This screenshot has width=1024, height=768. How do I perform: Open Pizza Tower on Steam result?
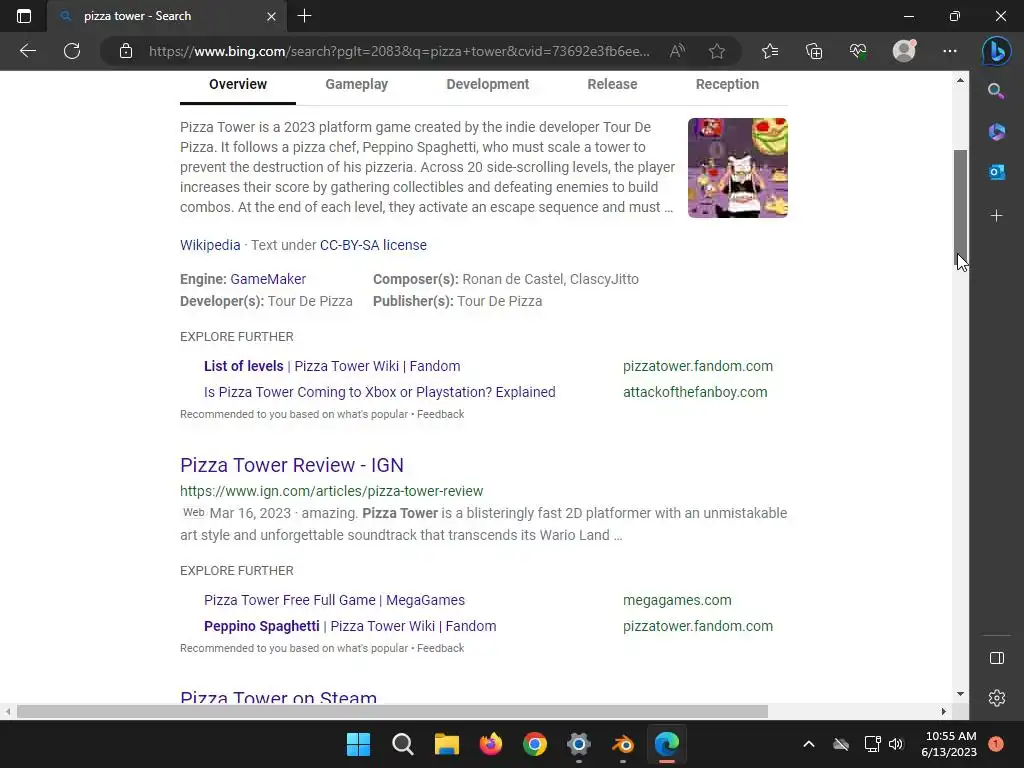pyautogui.click(x=278, y=697)
